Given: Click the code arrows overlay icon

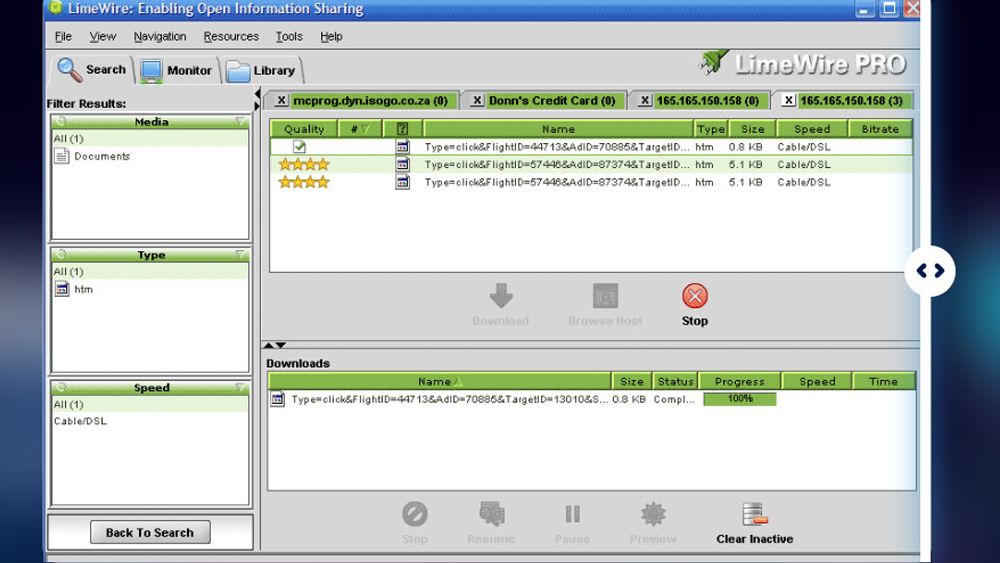Looking at the screenshot, I should click(930, 271).
